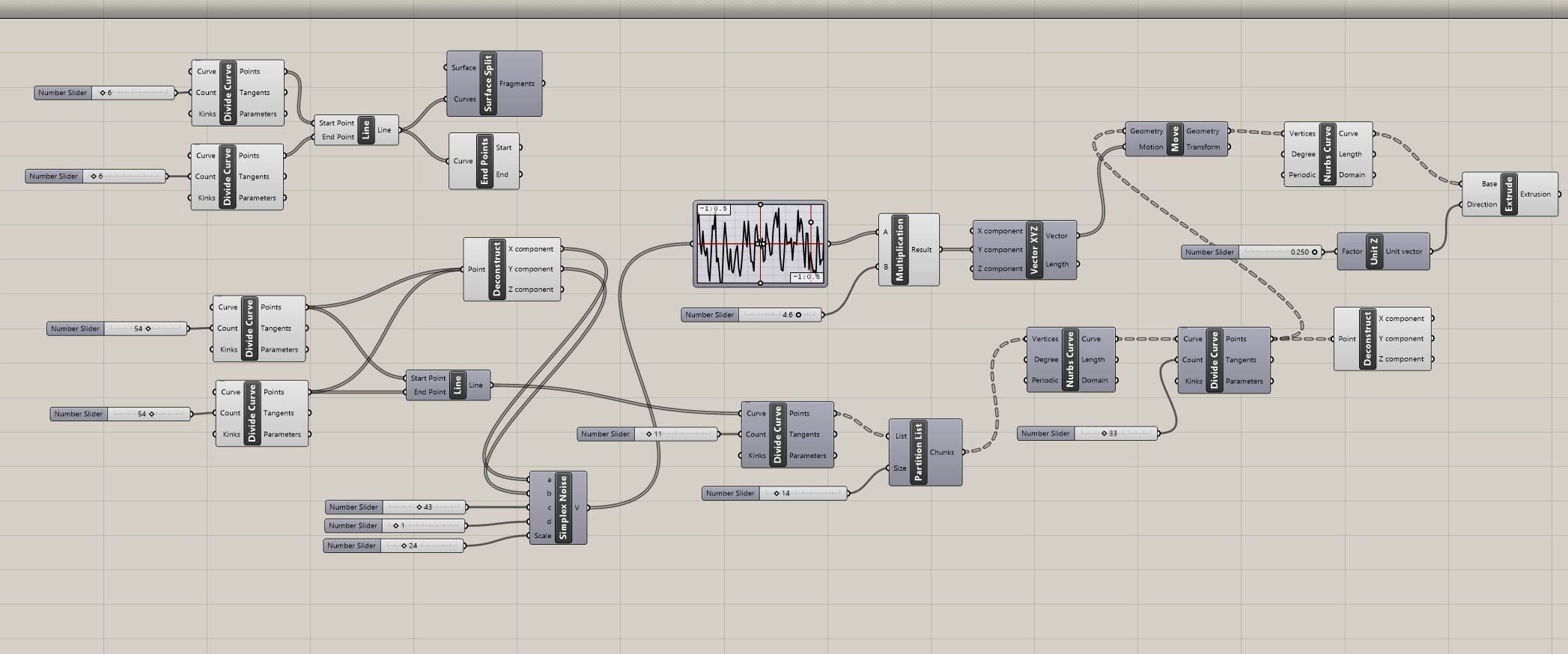The height and width of the screenshot is (654, 1568).
Task: Select the End Points component
Action: coord(484,161)
